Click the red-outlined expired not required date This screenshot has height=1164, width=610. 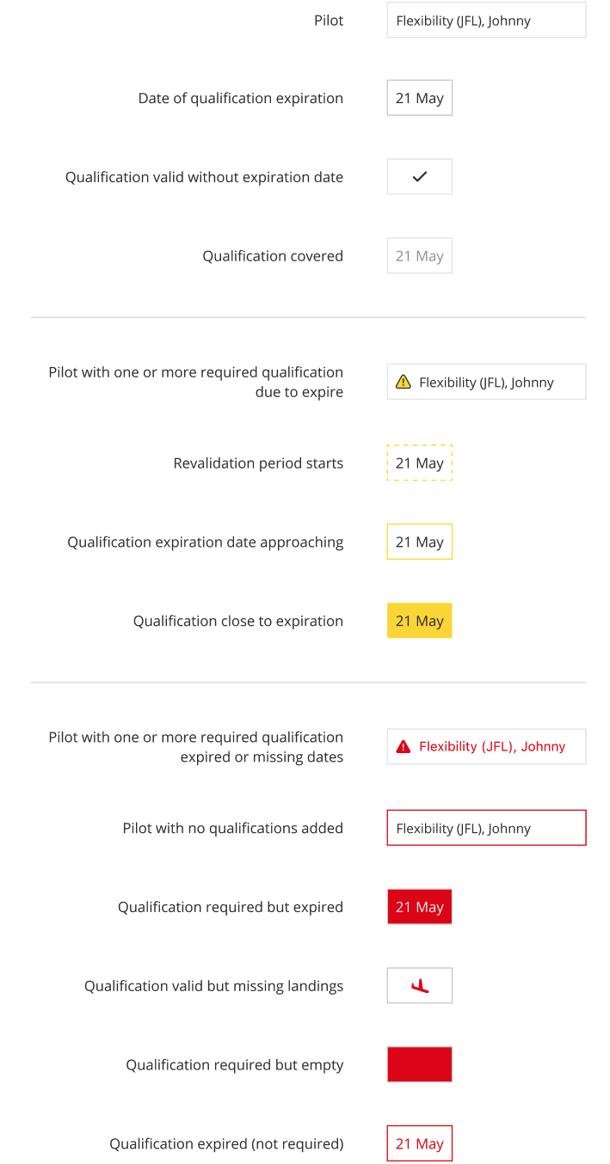[419, 1144]
